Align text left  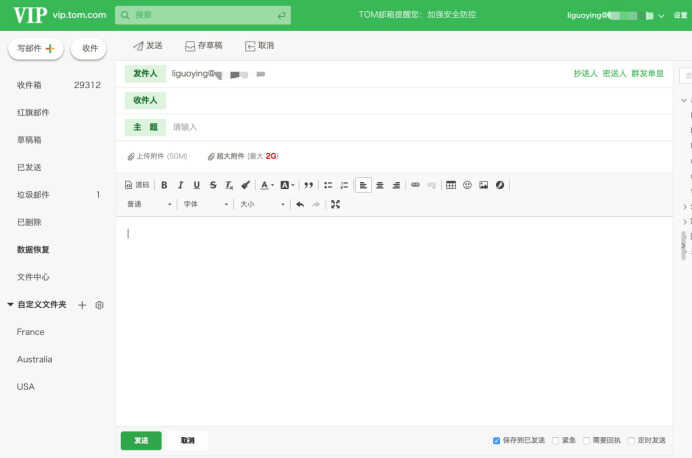pos(363,185)
